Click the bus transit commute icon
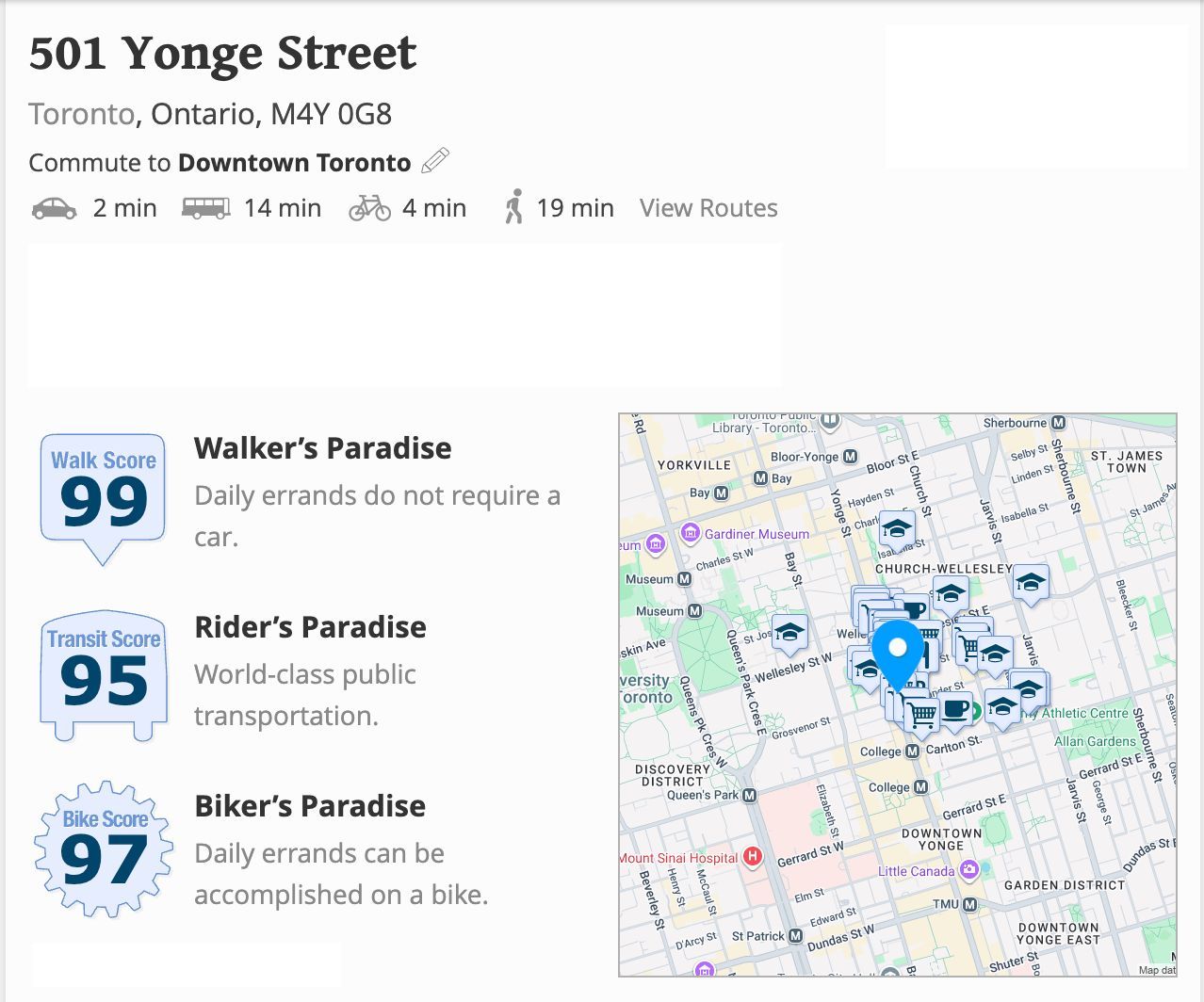Image resolution: width=1204 pixels, height=1002 pixels. [206, 208]
